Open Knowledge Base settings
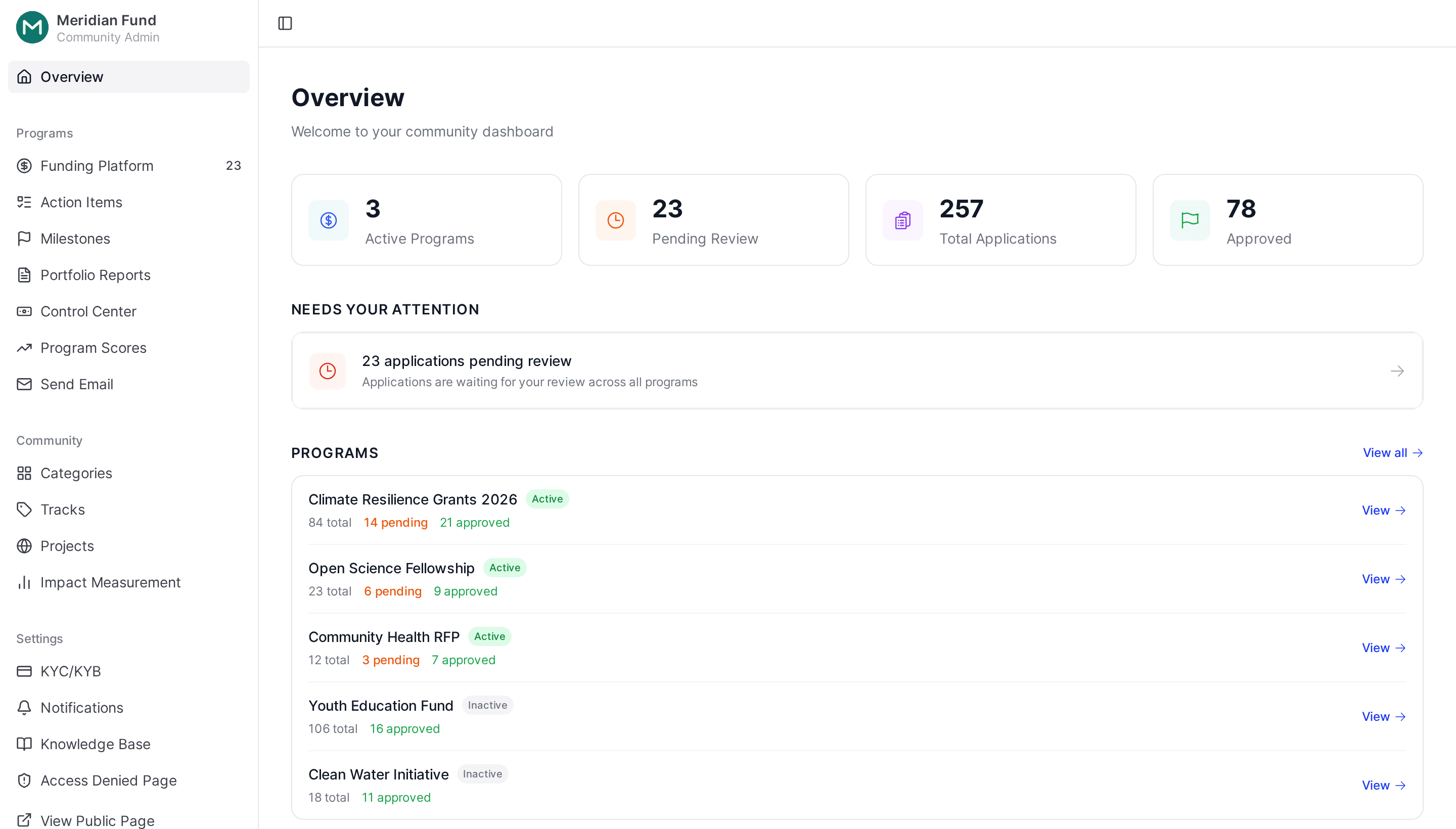1456x829 pixels. (x=129, y=744)
